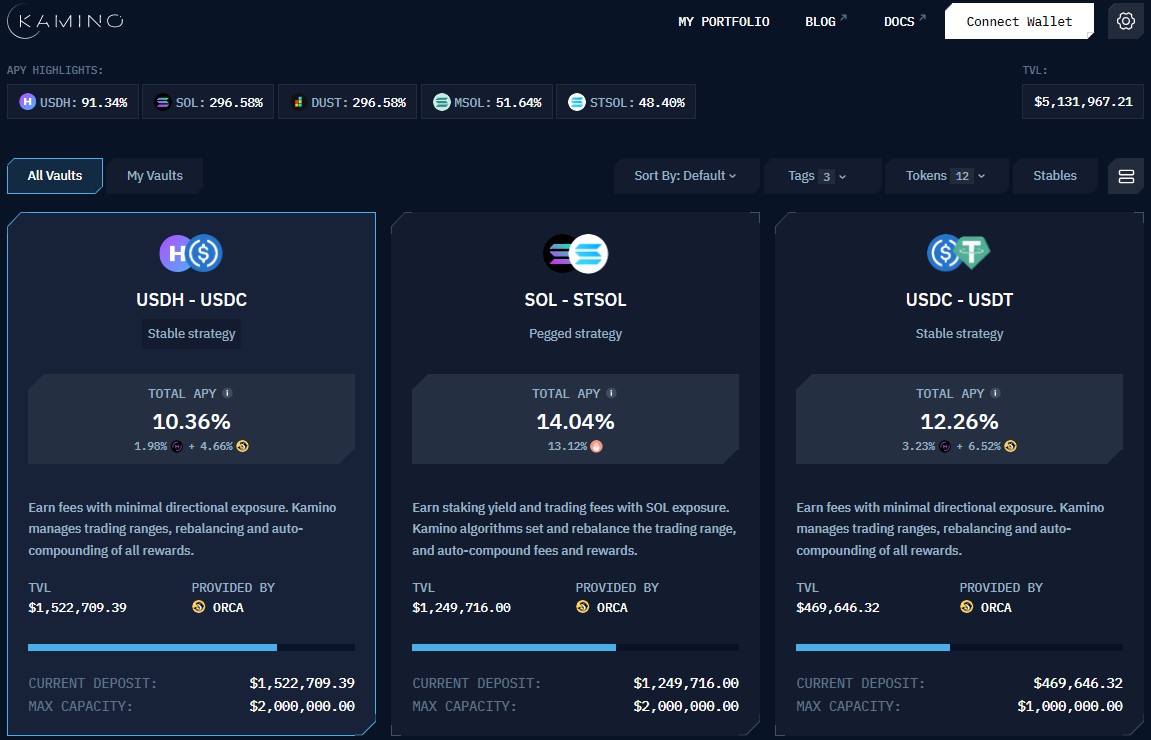Click the Stable strategy tag on USDH-USDC card
The image size is (1151, 740).
point(192,333)
